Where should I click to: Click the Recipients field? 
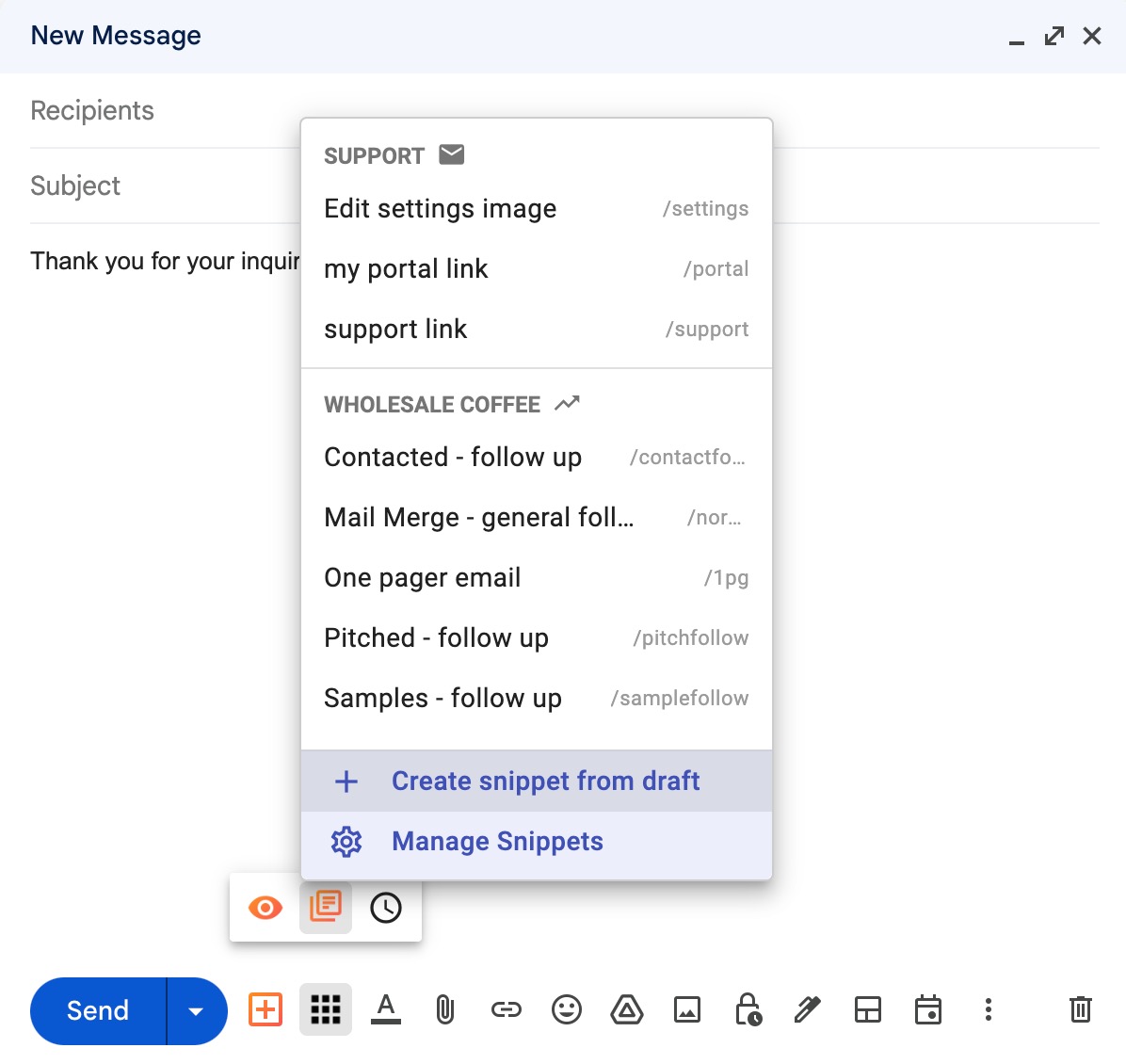click(91, 110)
